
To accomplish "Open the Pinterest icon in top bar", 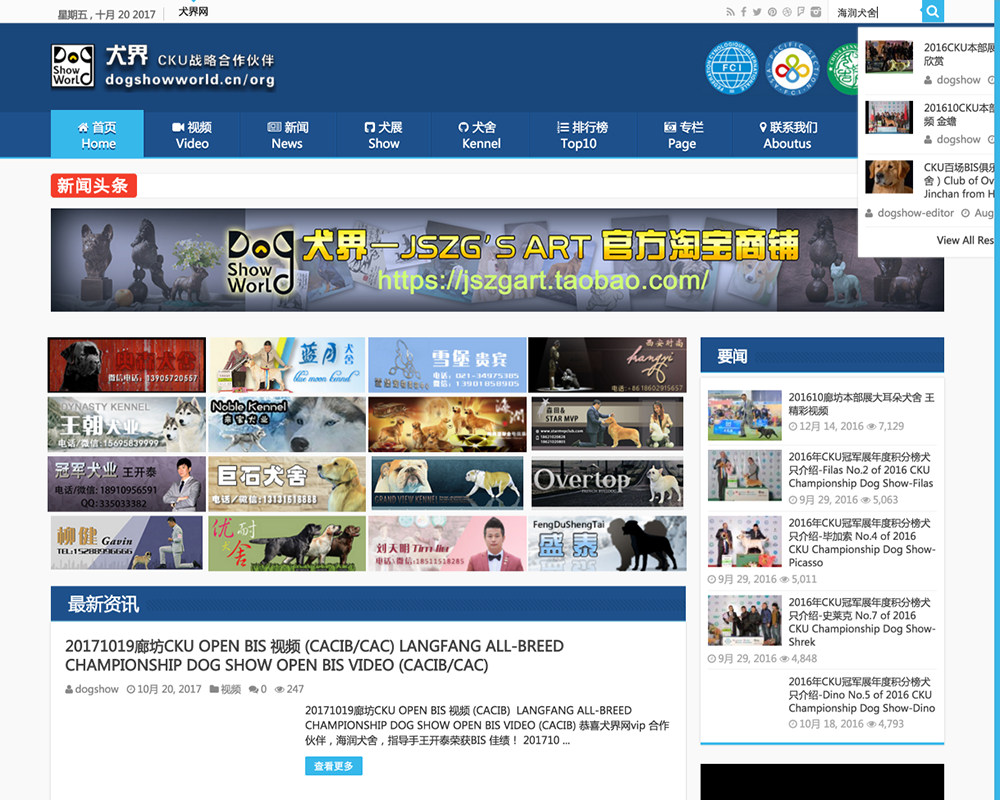I will pos(772,12).
